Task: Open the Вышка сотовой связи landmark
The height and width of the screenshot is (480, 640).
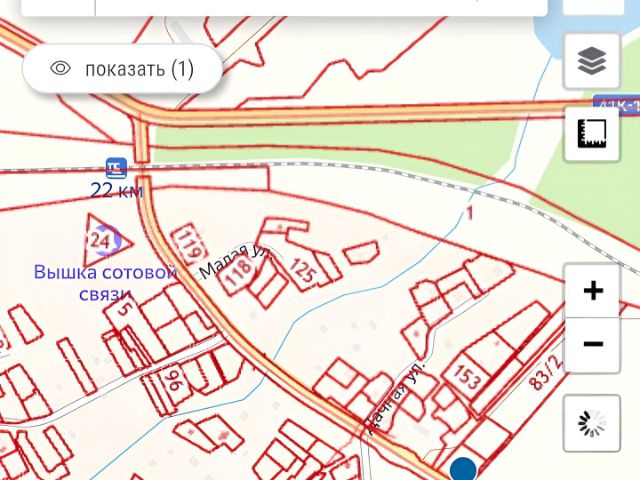Action: point(105,282)
